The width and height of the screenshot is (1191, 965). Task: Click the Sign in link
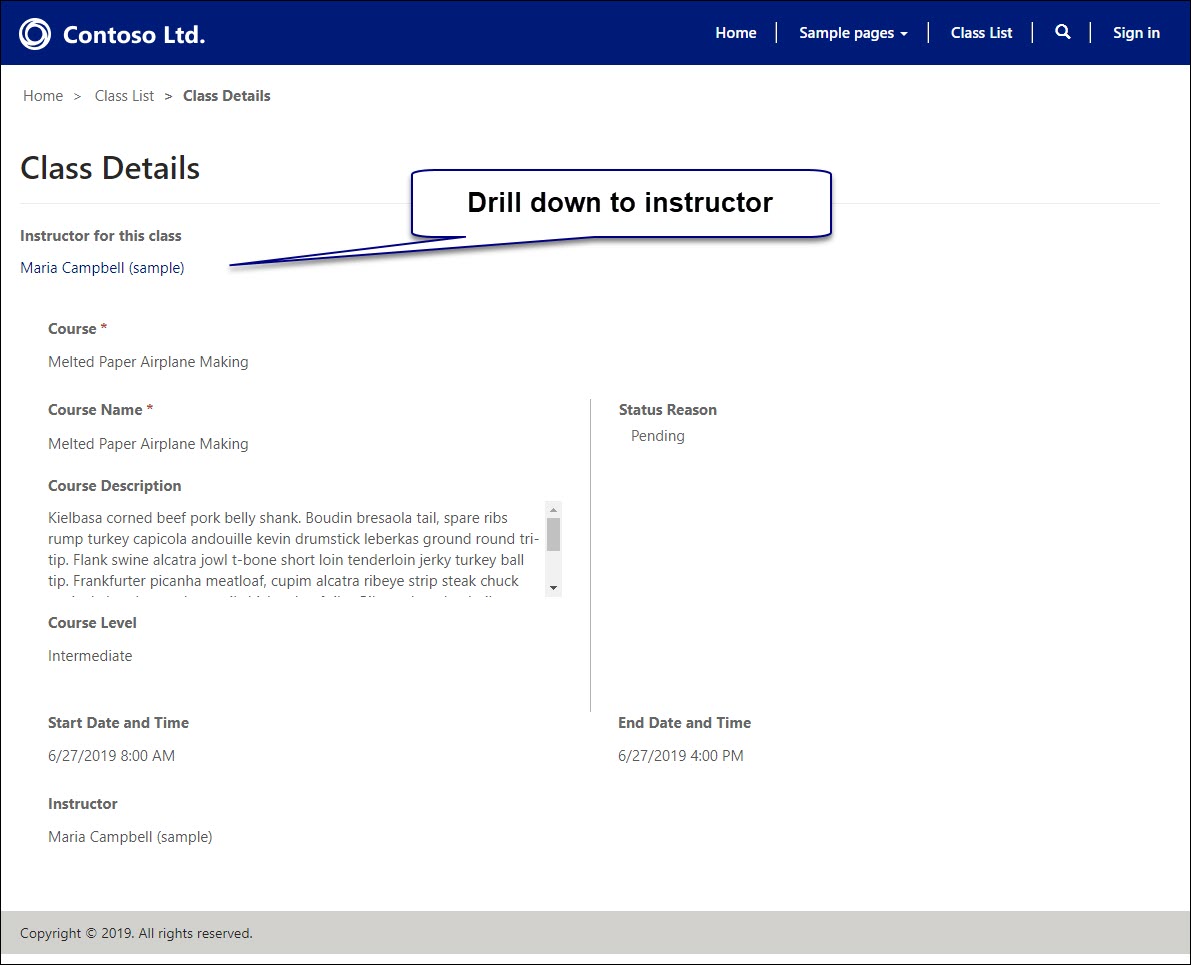coord(1136,33)
